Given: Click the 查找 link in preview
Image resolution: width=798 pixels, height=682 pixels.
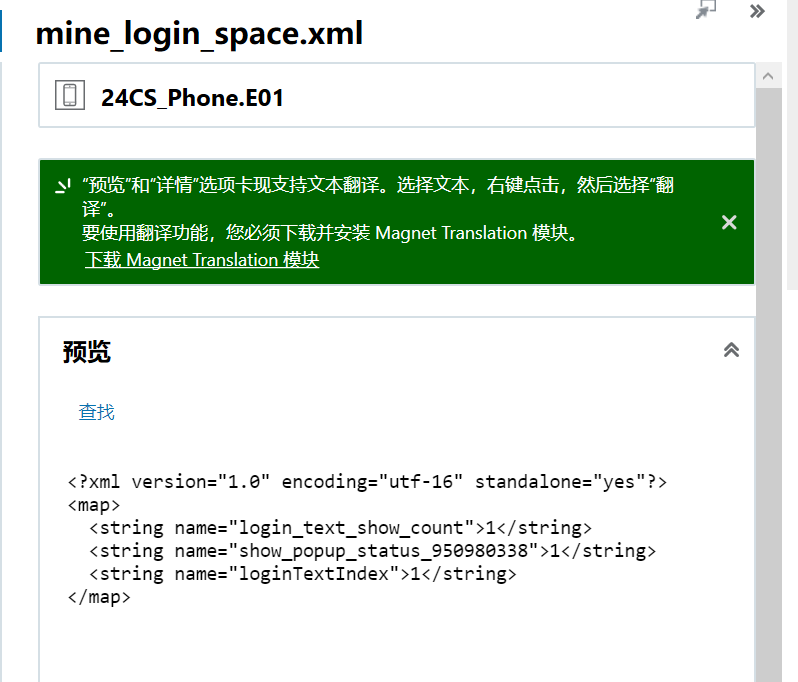Looking at the screenshot, I should [x=96, y=412].
